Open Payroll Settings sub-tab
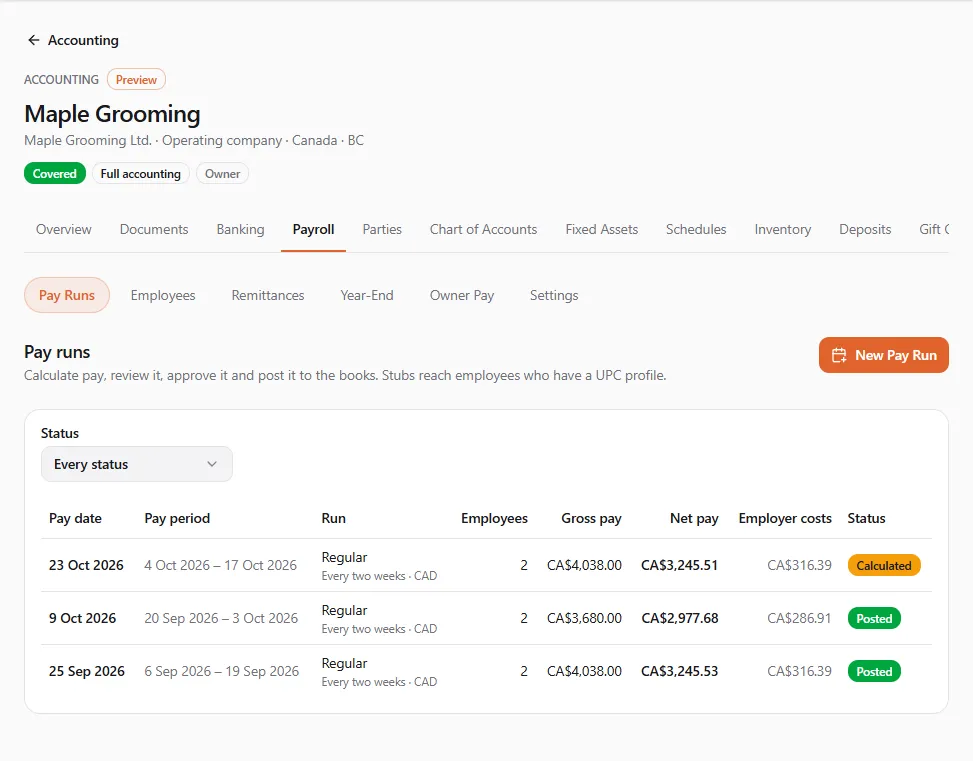The width and height of the screenshot is (973, 761). click(x=554, y=295)
